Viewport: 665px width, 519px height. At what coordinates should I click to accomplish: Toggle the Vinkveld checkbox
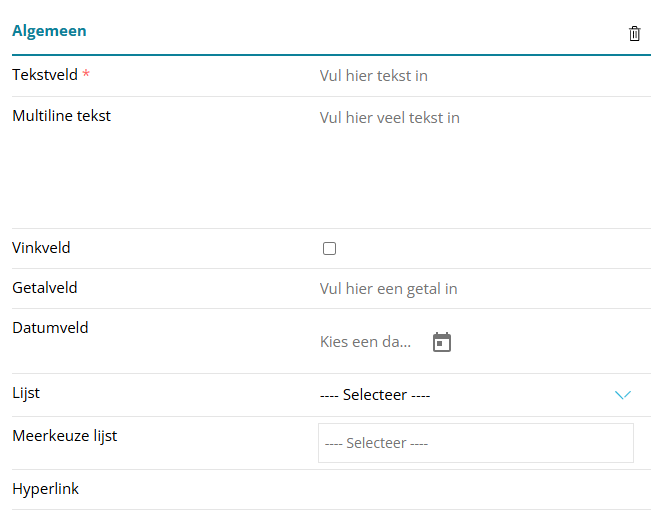coord(329,249)
